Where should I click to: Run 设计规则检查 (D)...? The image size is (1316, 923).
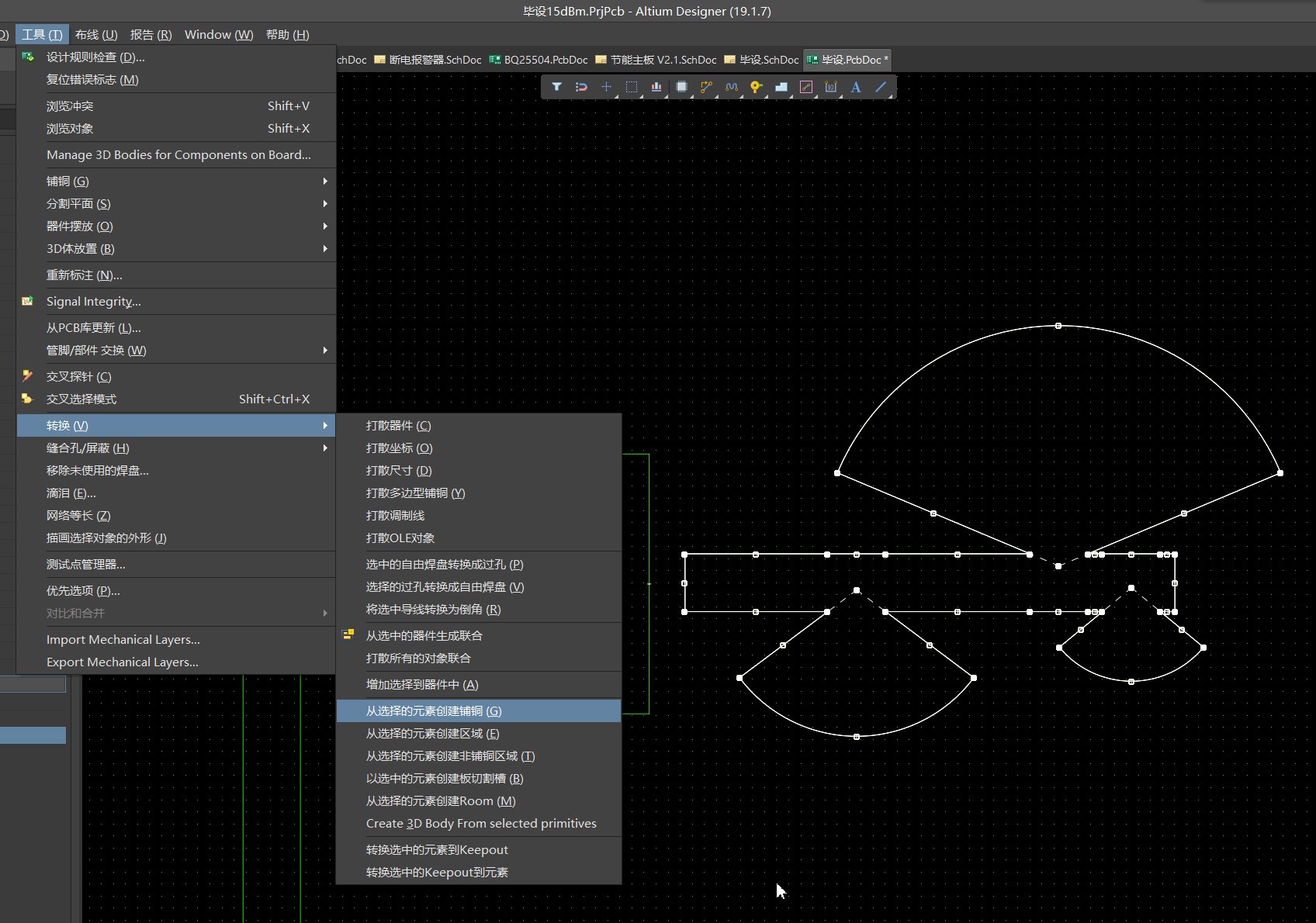coord(176,57)
